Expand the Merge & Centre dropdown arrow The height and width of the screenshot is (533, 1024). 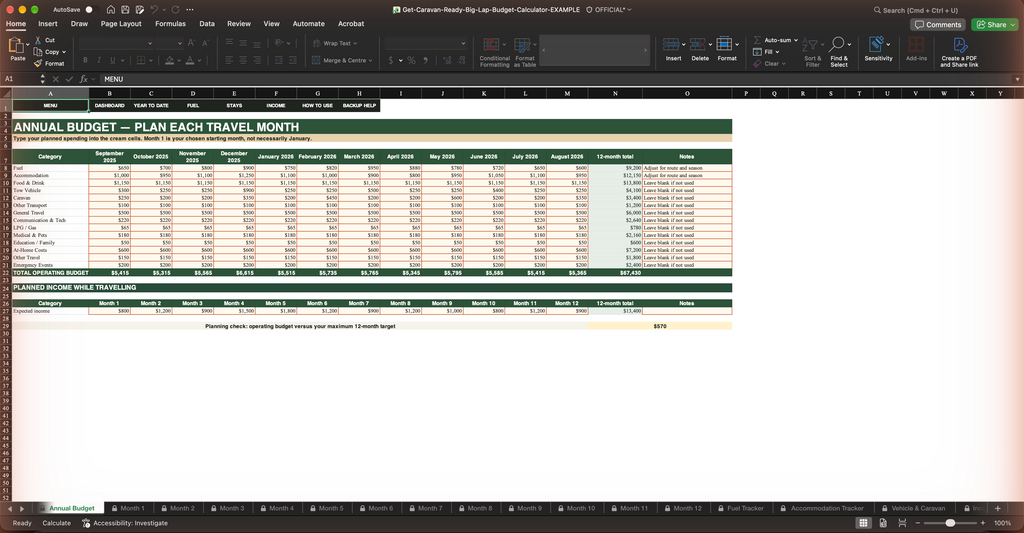tap(370, 60)
